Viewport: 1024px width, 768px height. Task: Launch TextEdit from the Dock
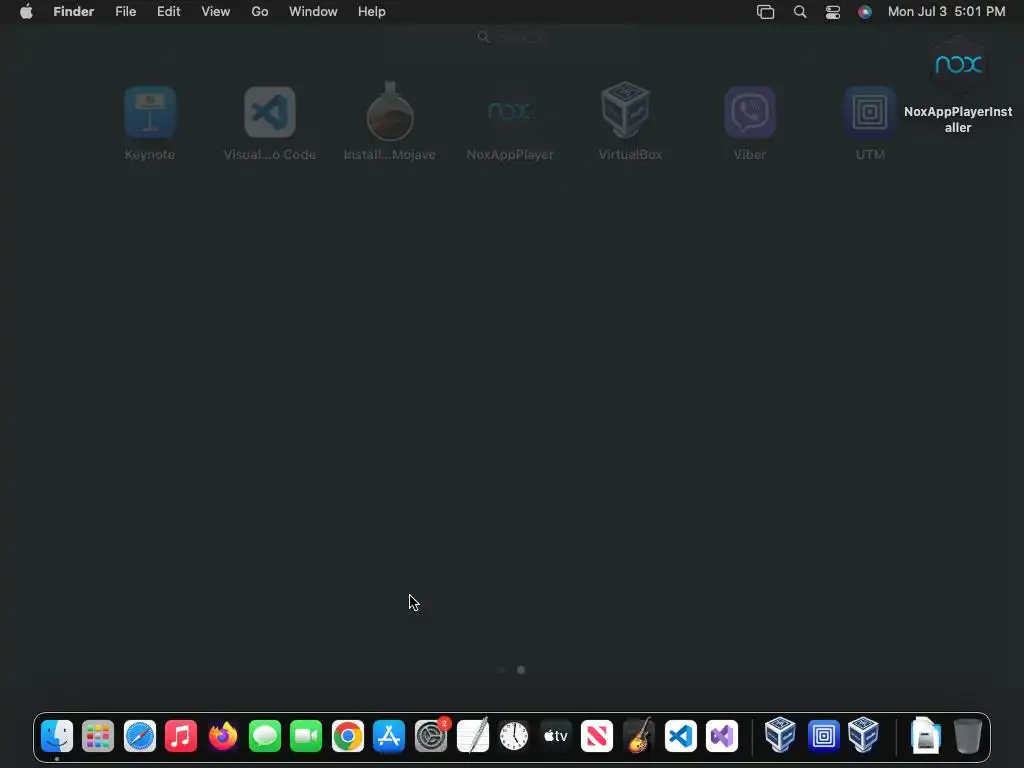tap(473, 736)
